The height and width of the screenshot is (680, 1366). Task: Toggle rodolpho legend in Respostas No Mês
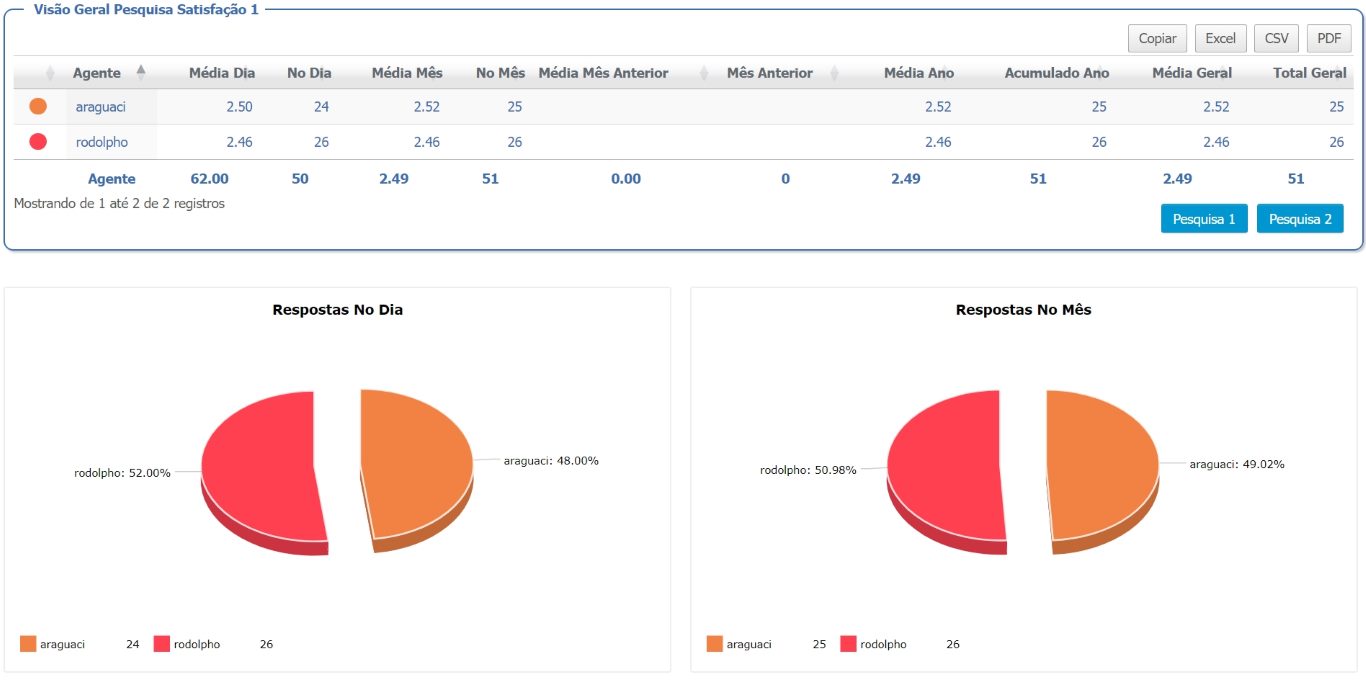point(874,644)
